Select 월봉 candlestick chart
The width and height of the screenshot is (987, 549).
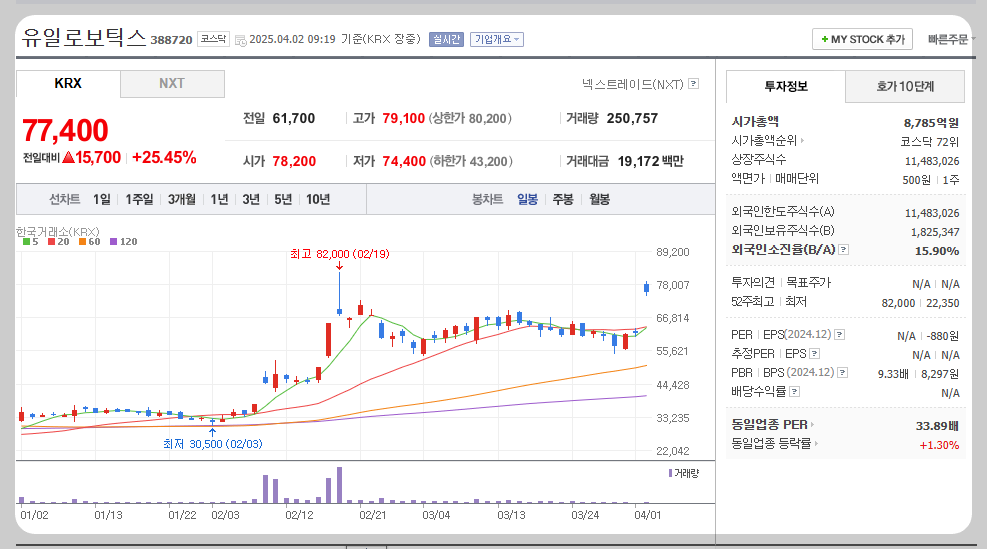click(x=599, y=200)
